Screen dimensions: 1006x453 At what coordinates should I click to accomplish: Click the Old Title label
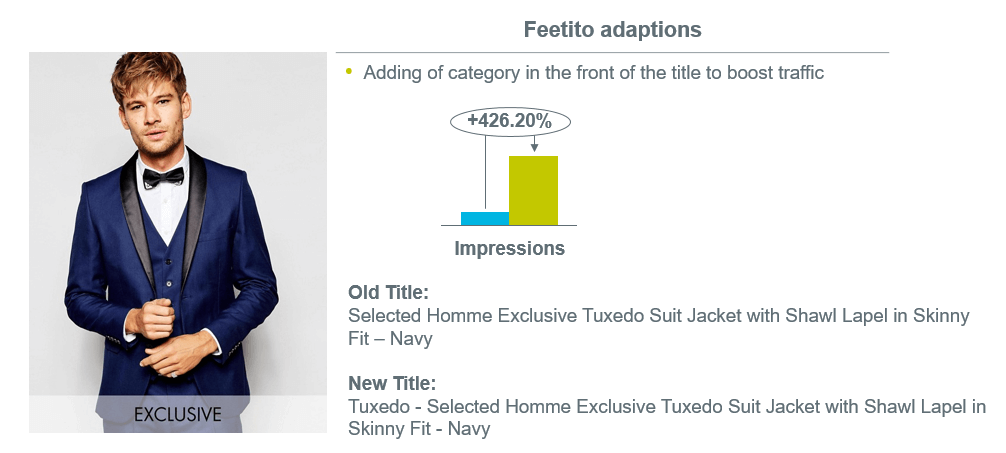[388, 293]
